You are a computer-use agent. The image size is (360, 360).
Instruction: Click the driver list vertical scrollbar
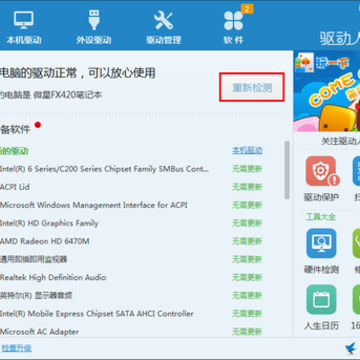pyautogui.click(x=287, y=170)
